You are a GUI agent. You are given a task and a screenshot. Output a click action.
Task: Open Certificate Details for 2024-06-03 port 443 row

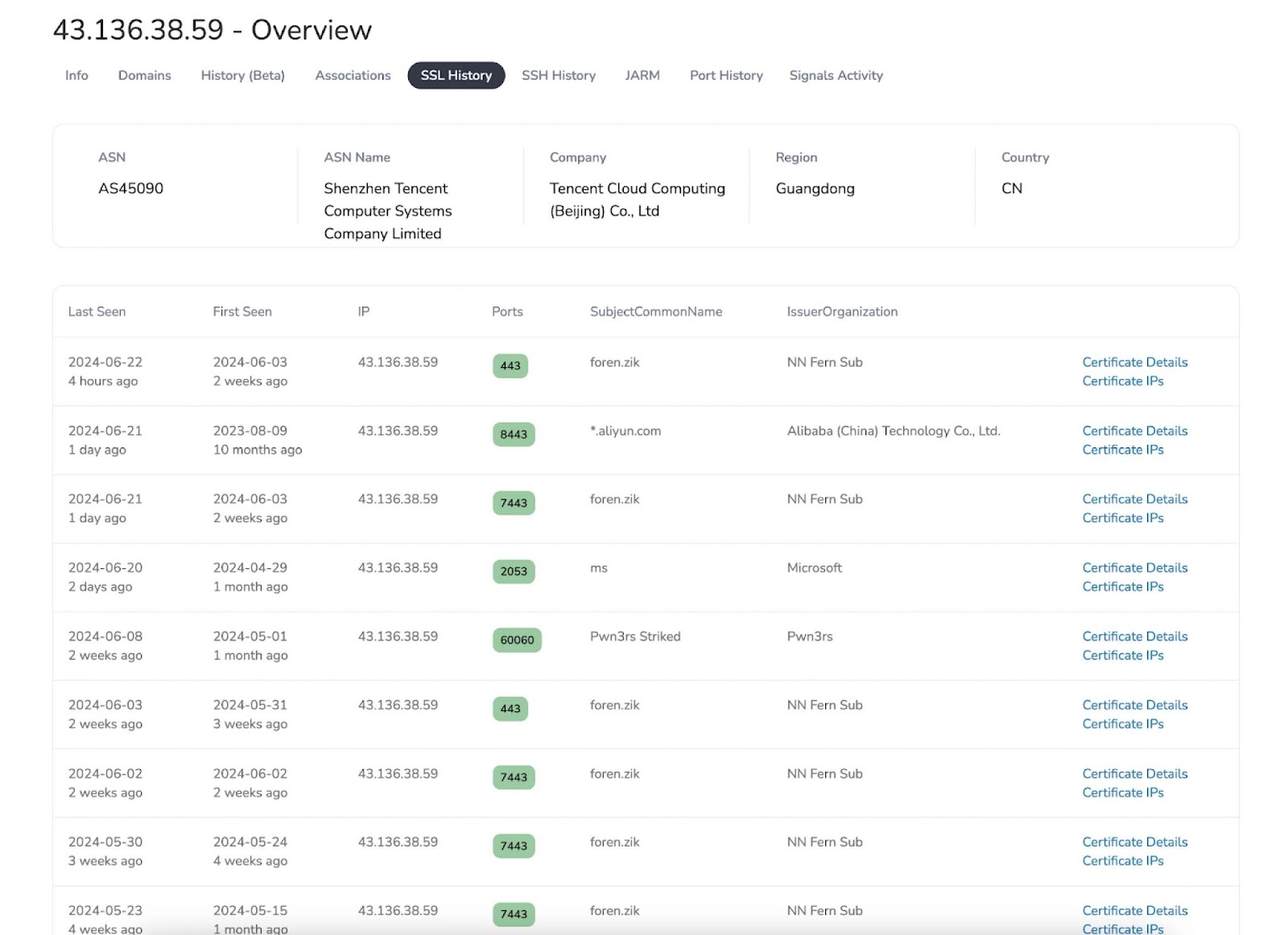coord(1135,705)
